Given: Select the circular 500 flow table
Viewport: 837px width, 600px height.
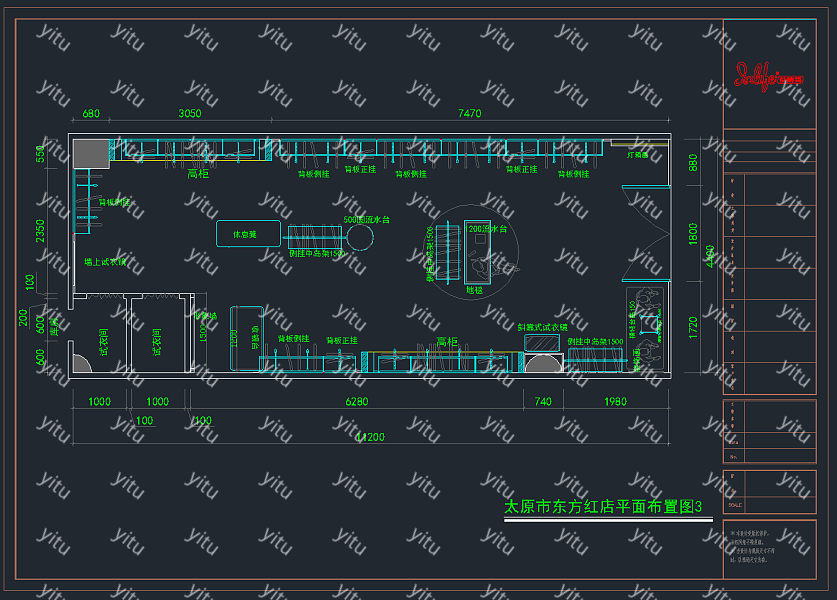Looking at the screenshot, I should [359, 237].
